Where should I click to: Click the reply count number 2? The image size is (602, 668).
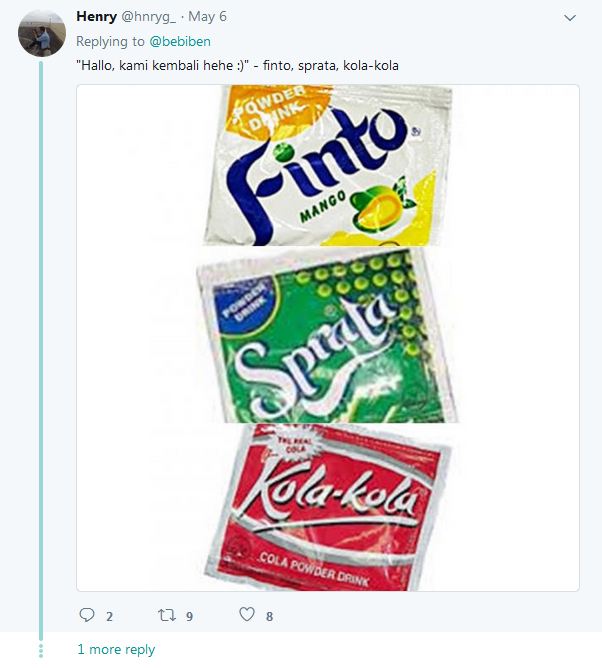(109, 617)
